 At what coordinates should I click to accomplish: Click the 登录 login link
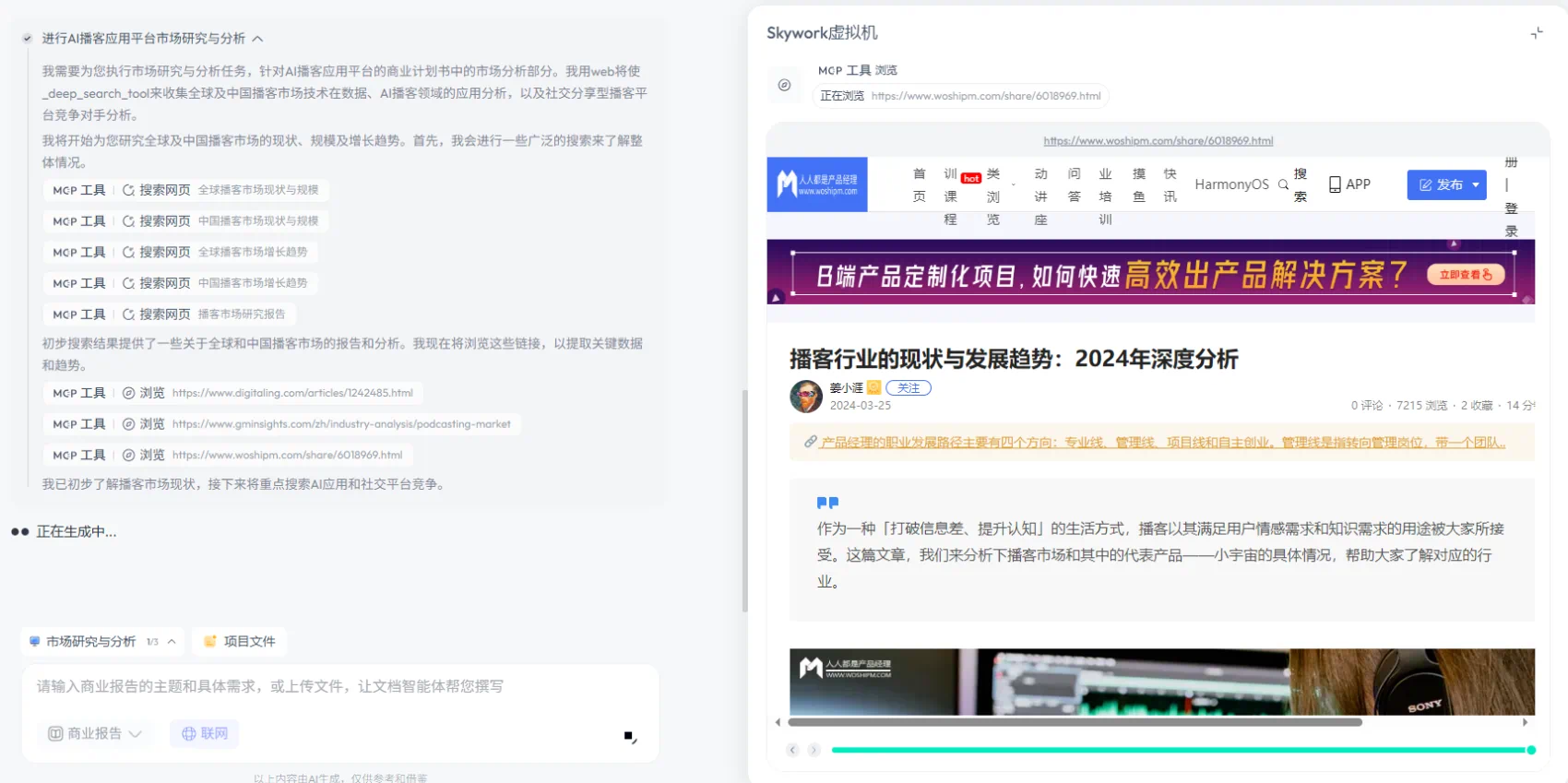(x=1511, y=219)
